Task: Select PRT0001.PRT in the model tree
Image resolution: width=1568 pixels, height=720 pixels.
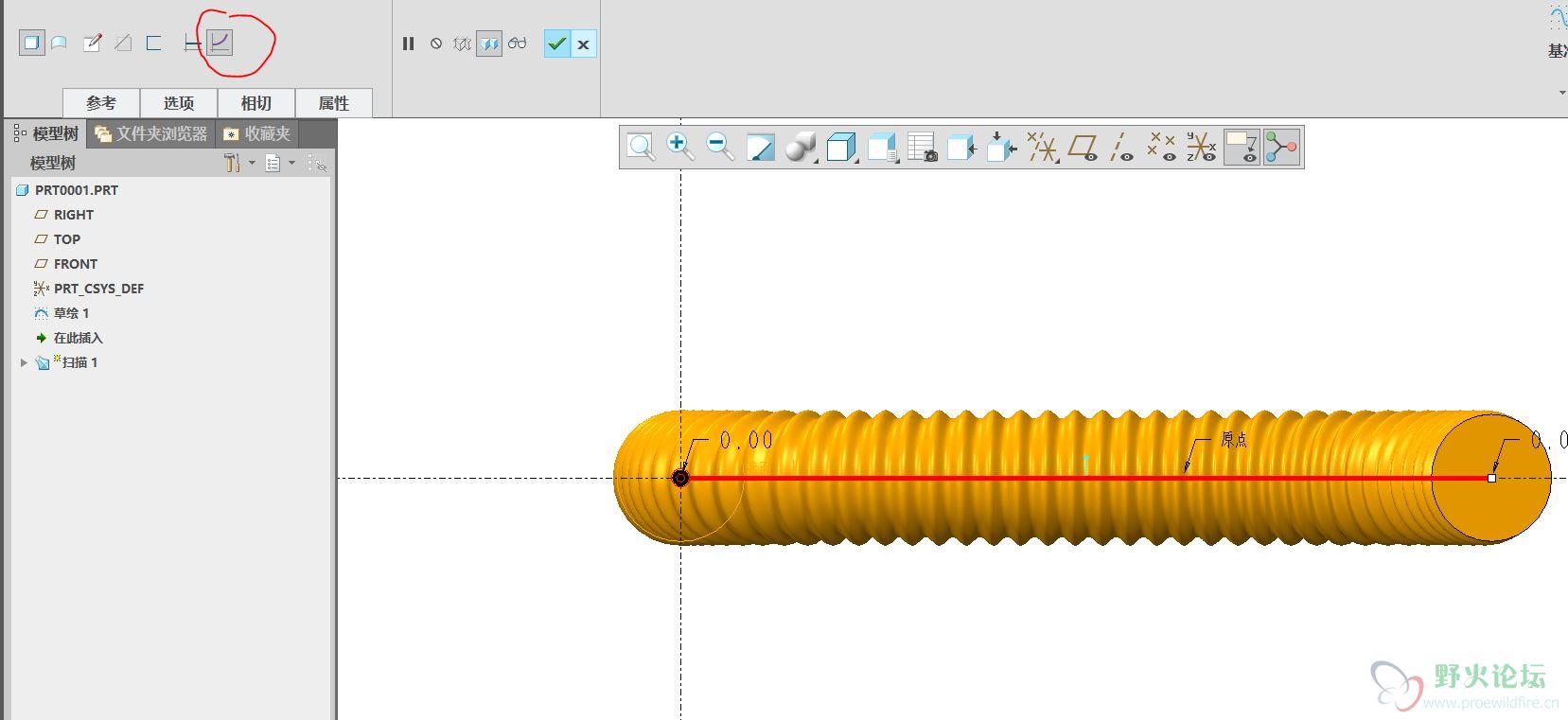Action: 66,190
